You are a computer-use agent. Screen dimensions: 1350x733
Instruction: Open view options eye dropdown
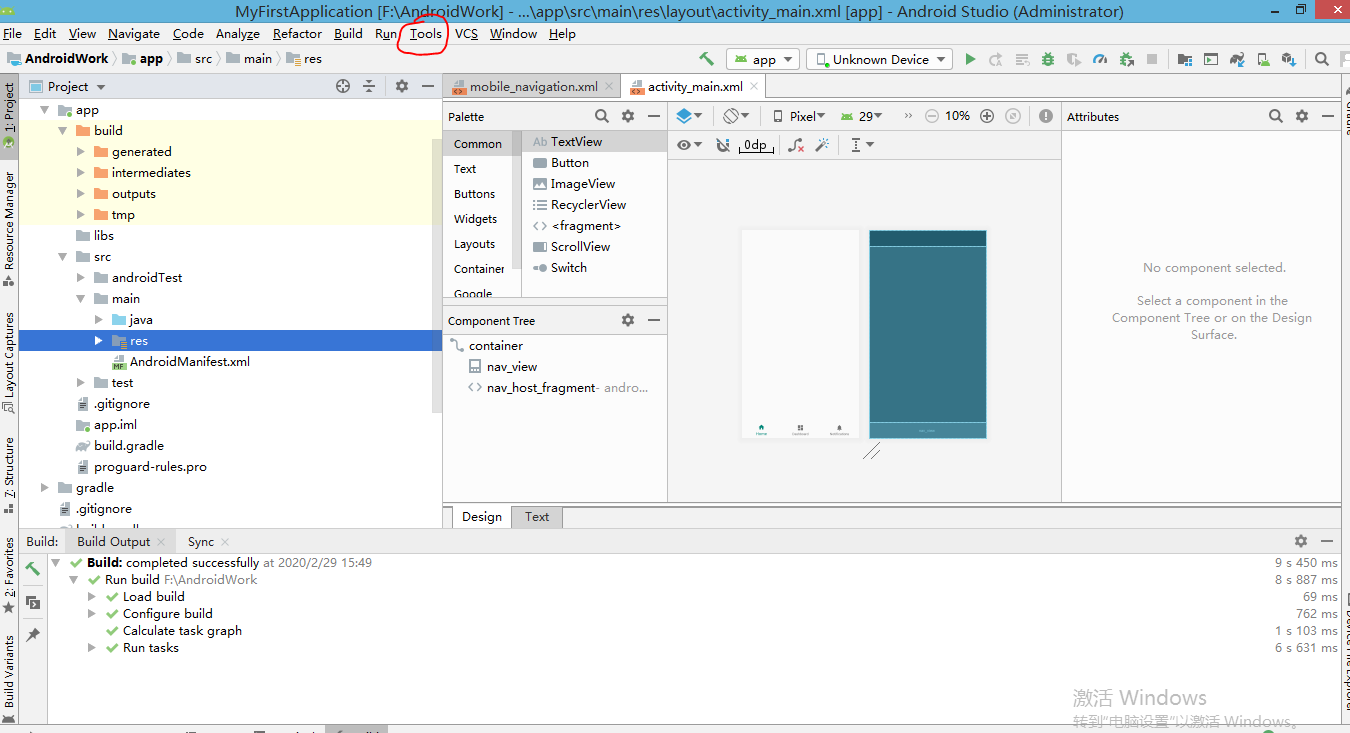coord(689,145)
